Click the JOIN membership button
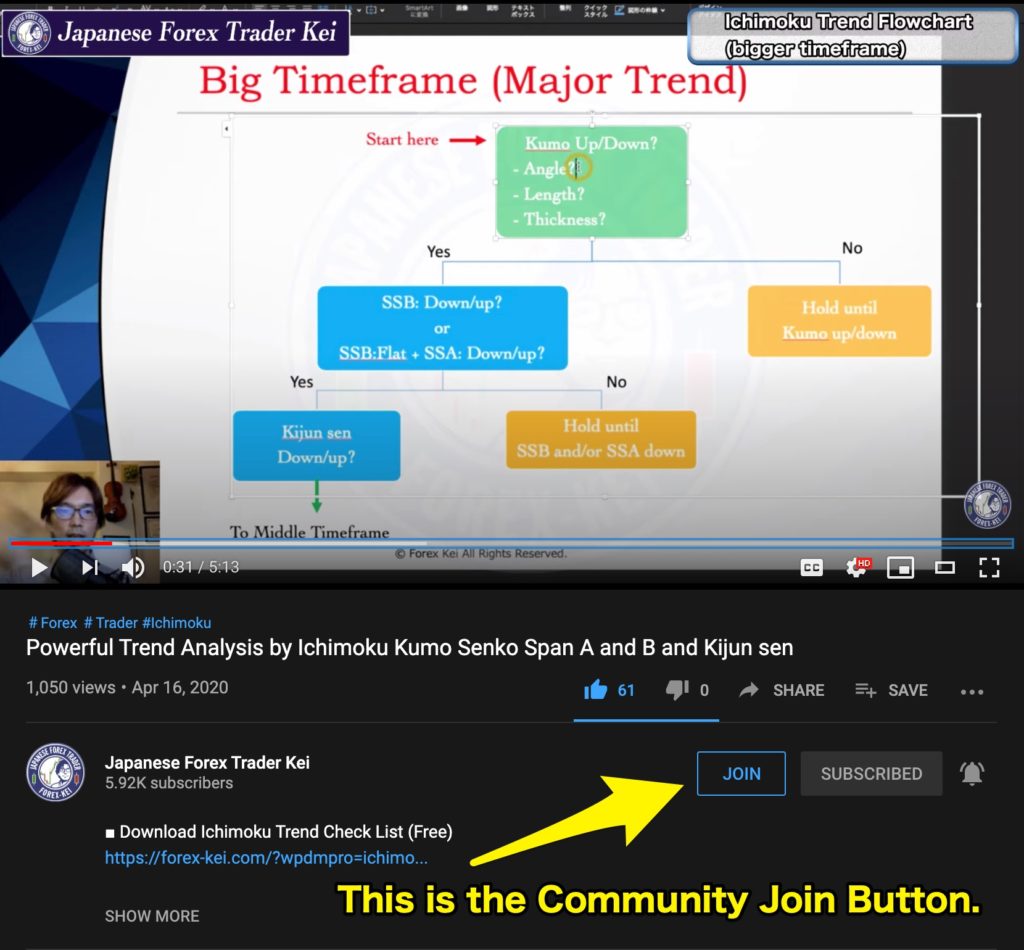The width and height of the screenshot is (1024, 950). click(x=741, y=774)
